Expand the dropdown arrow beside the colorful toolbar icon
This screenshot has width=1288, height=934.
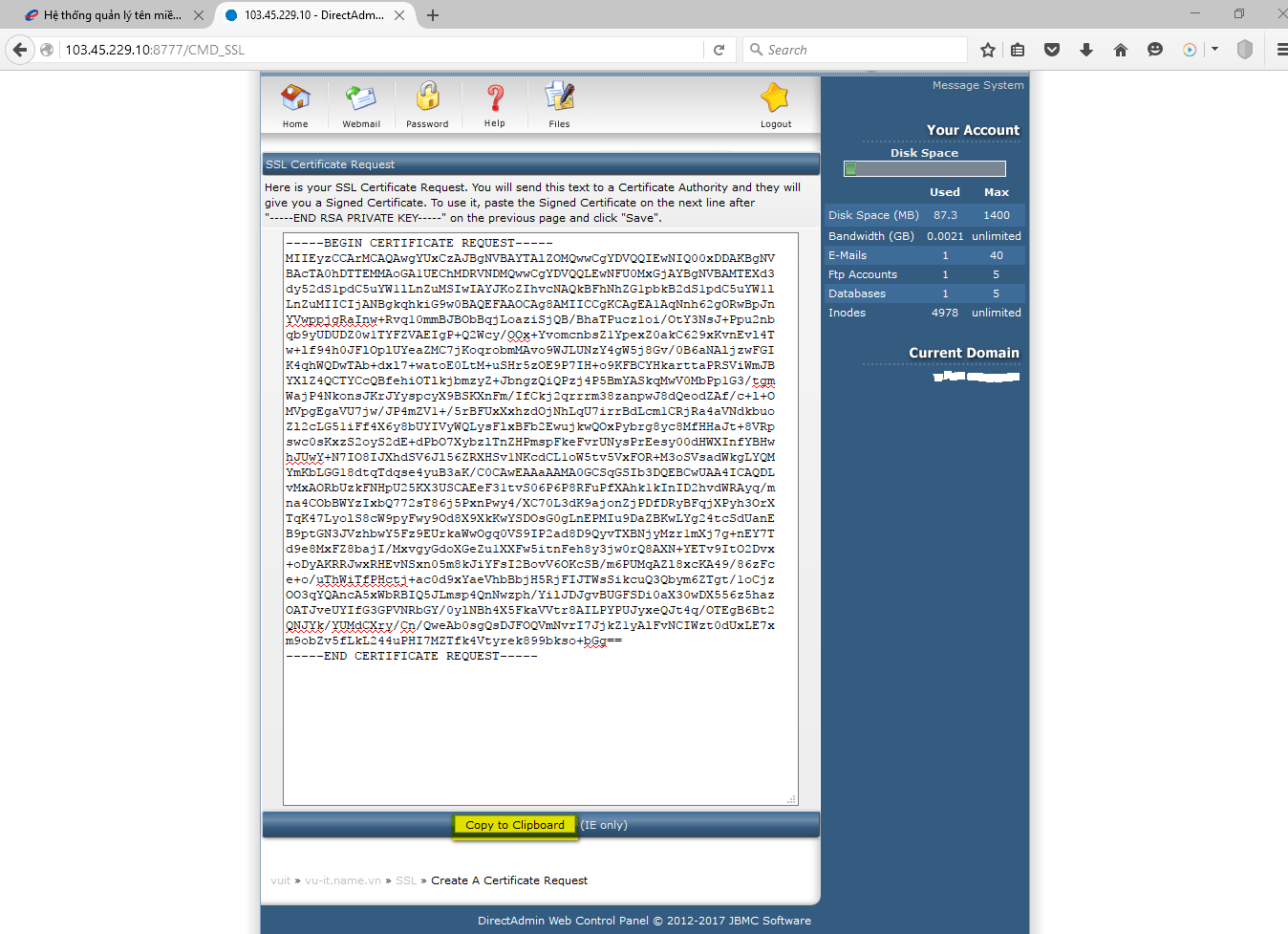pyautogui.click(x=1214, y=49)
